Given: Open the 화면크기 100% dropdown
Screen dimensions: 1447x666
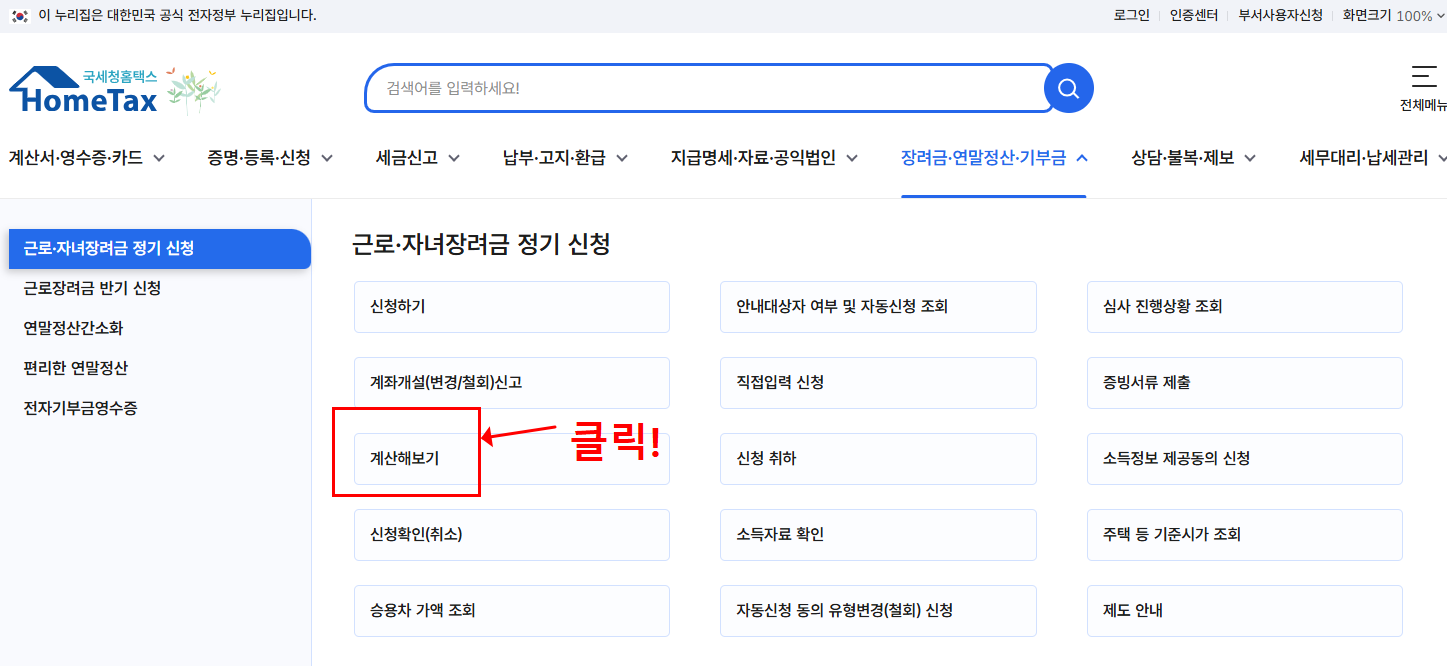Looking at the screenshot, I should pyautogui.click(x=1390, y=15).
